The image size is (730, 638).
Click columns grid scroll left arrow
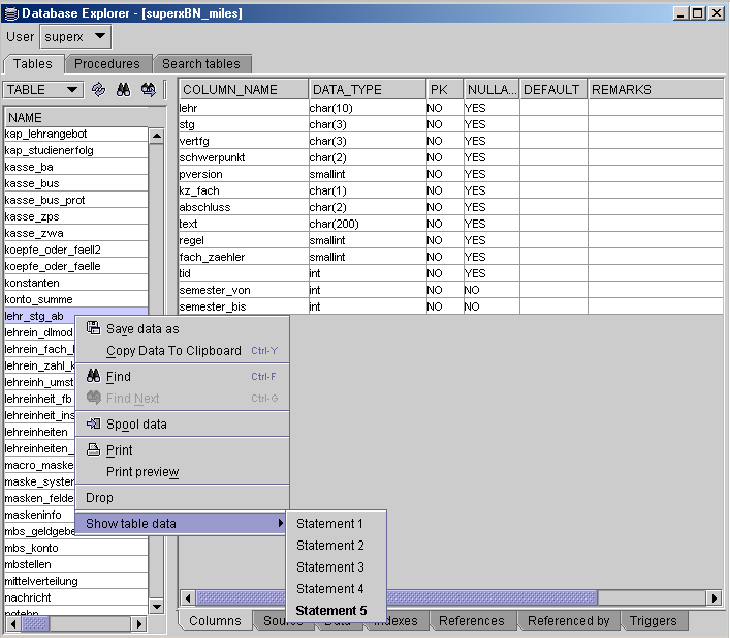pos(188,597)
